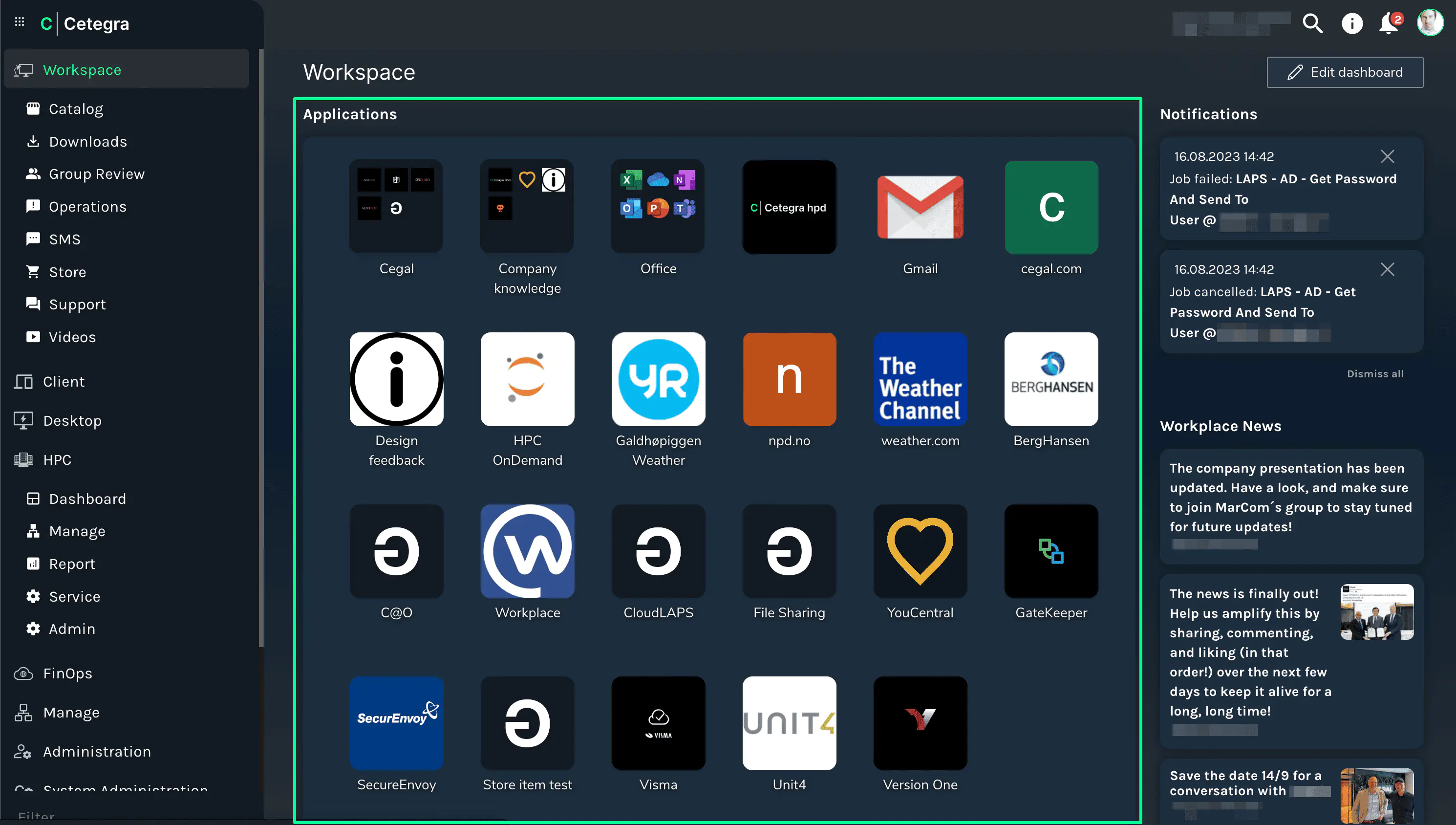Open the Company knowledge folder
The image size is (1456, 825).
tap(527, 206)
